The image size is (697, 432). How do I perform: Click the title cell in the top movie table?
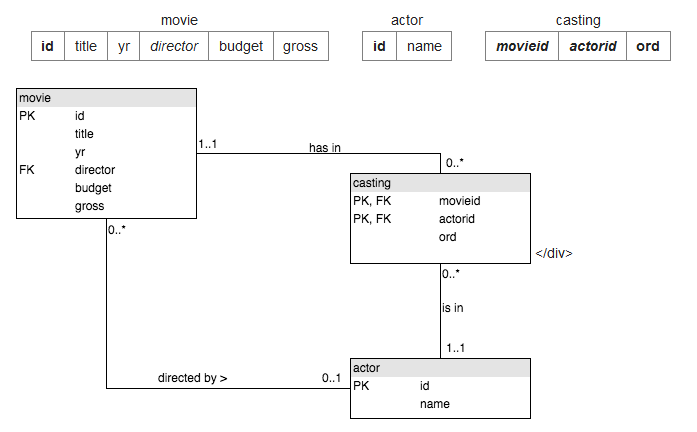pyautogui.click(x=85, y=46)
